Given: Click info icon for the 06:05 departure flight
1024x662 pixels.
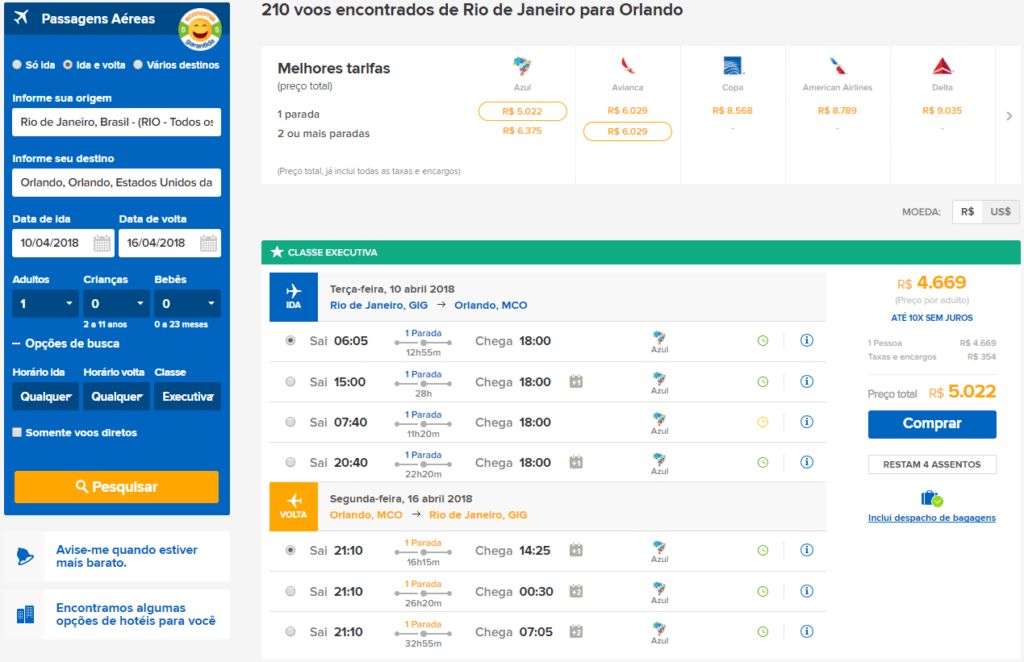Looking at the screenshot, I should (x=807, y=340).
